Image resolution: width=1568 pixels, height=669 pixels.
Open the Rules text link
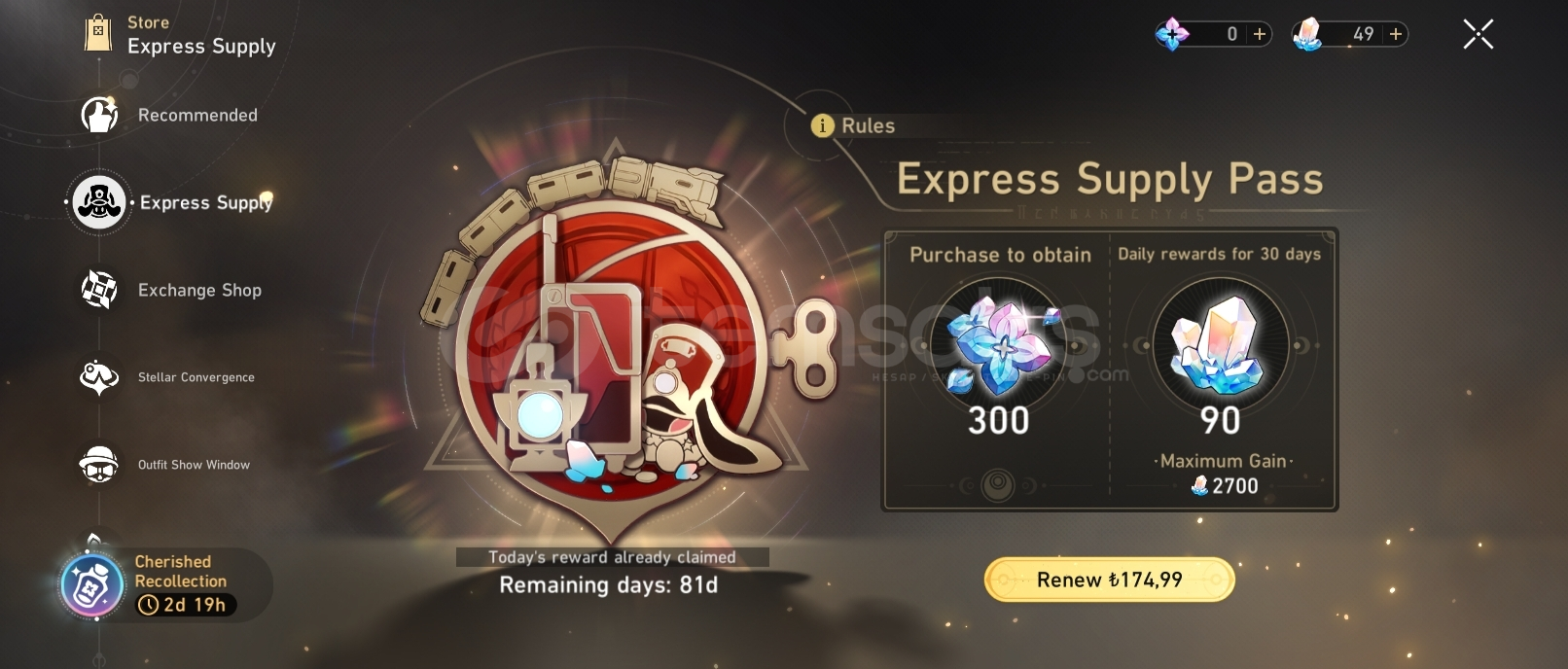click(868, 125)
